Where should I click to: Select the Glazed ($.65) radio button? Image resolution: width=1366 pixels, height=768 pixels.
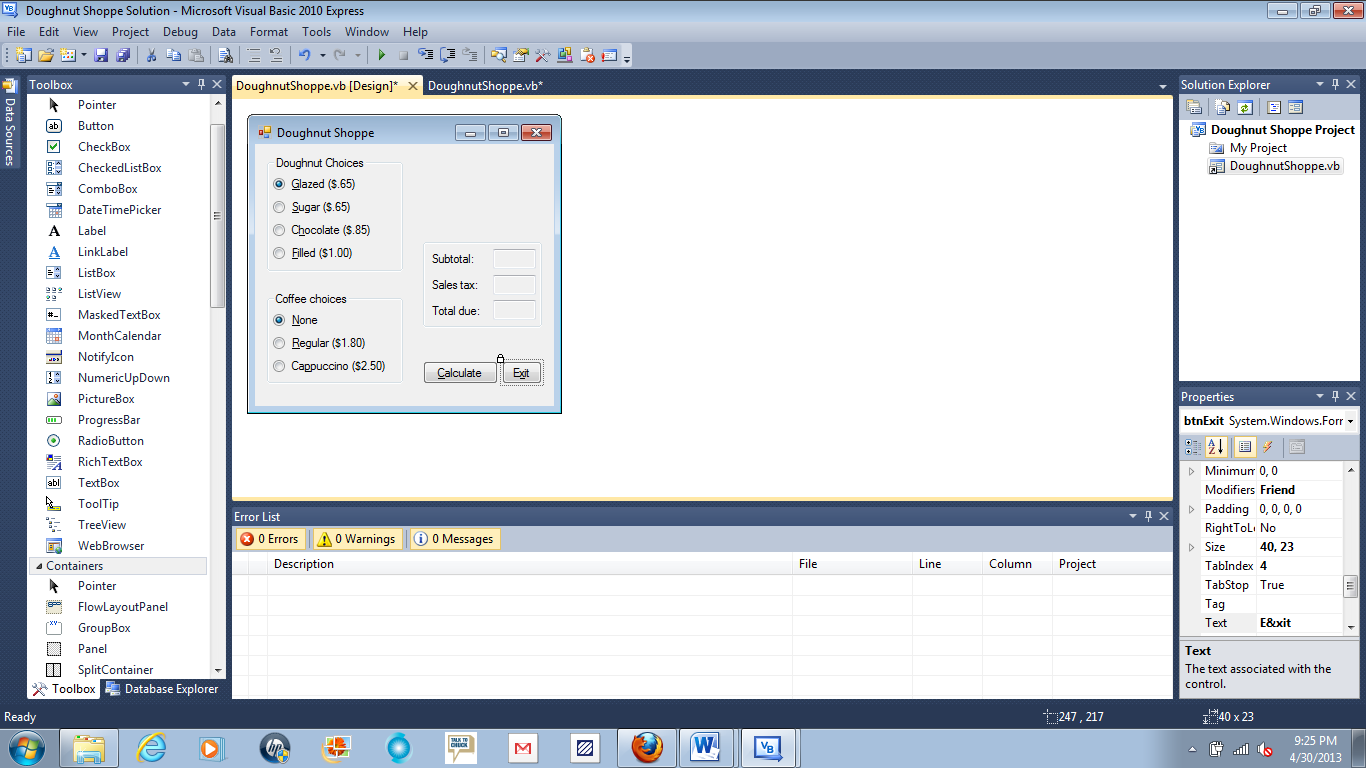[x=314, y=184]
